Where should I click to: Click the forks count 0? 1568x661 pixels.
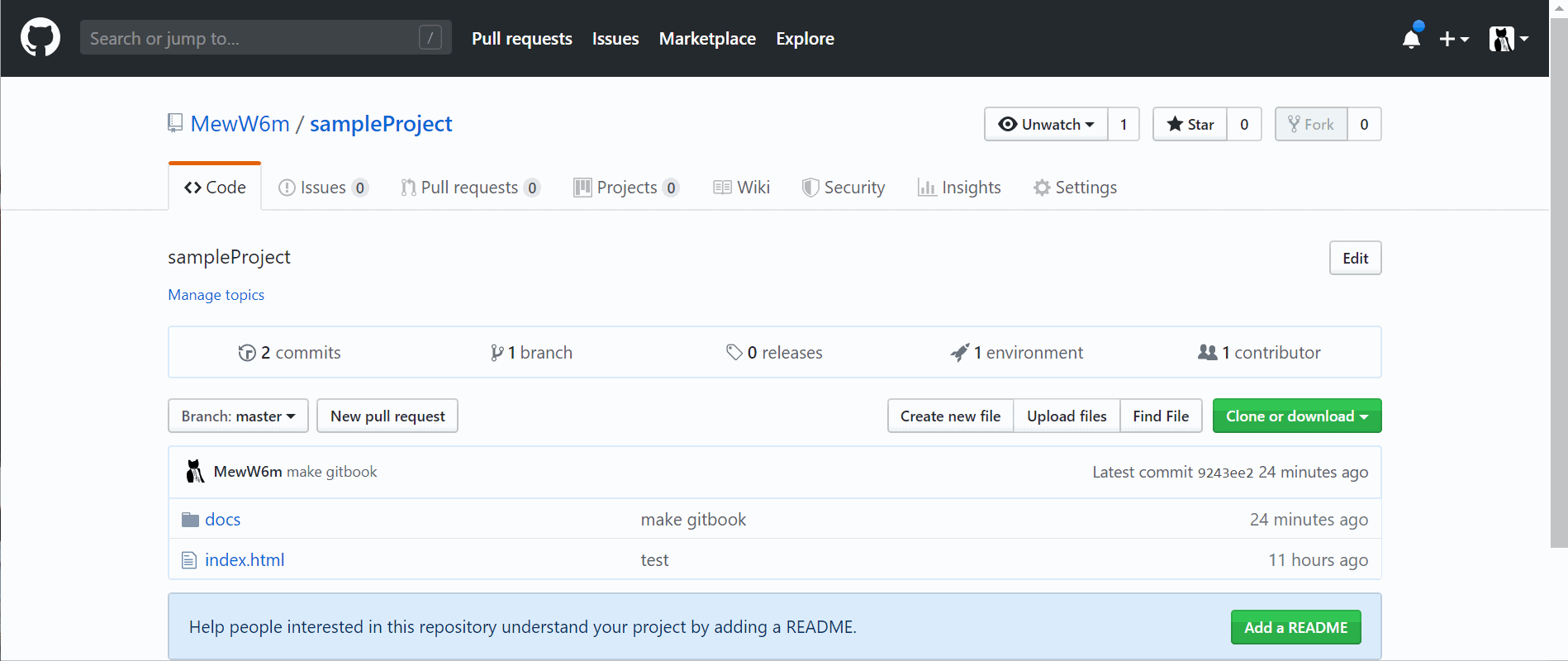(x=1364, y=124)
